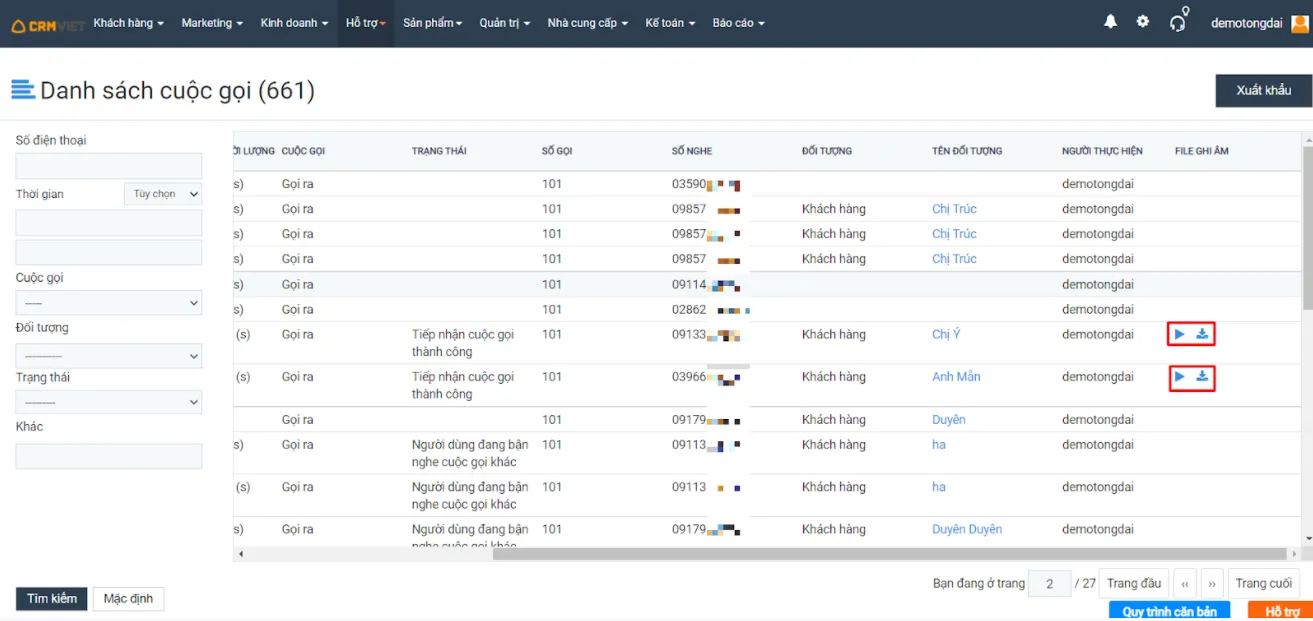Jump to last page with Trang cuối

pos(1264,584)
